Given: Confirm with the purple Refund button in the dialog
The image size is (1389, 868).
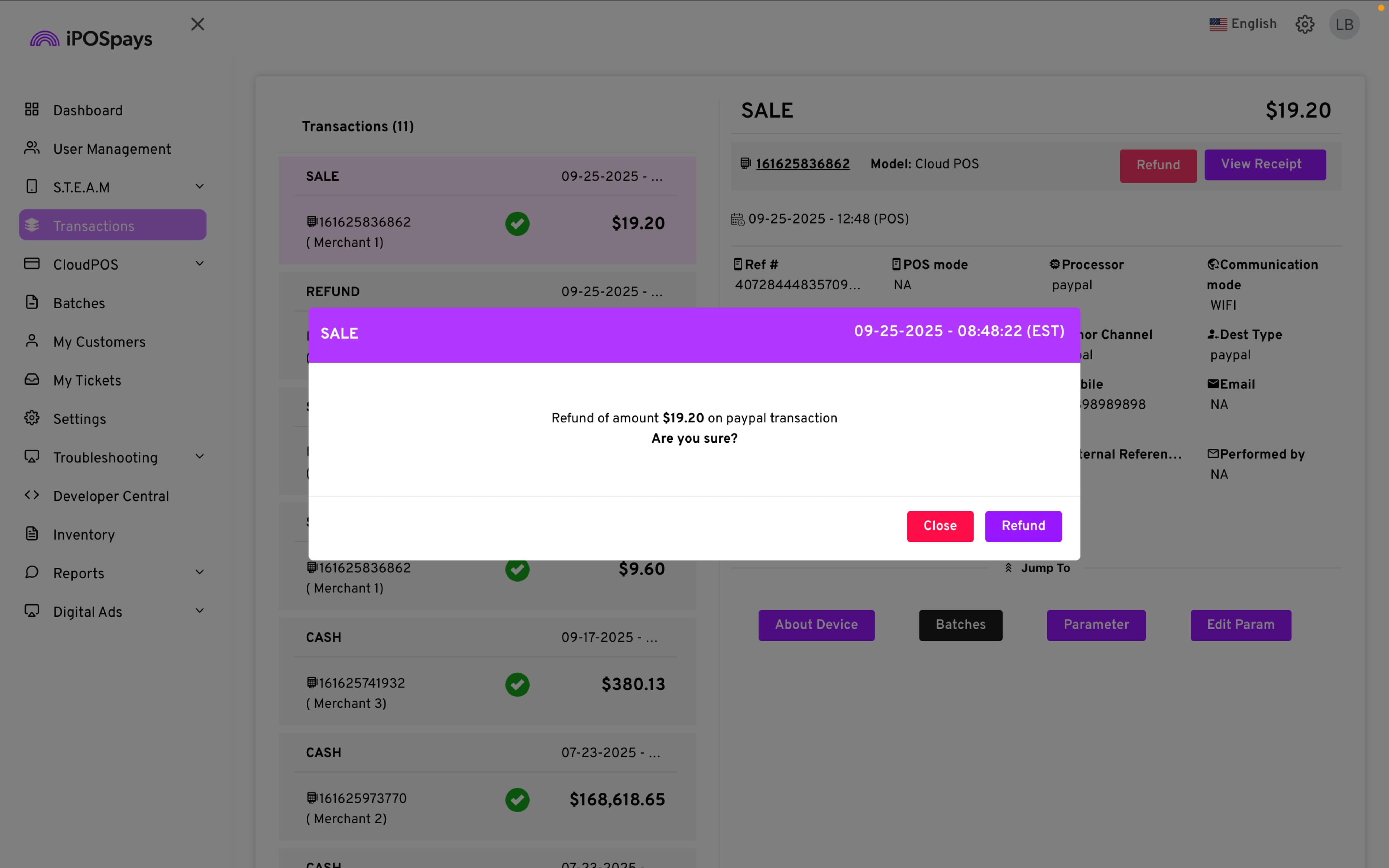Looking at the screenshot, I should click(x=1023, y=526).
